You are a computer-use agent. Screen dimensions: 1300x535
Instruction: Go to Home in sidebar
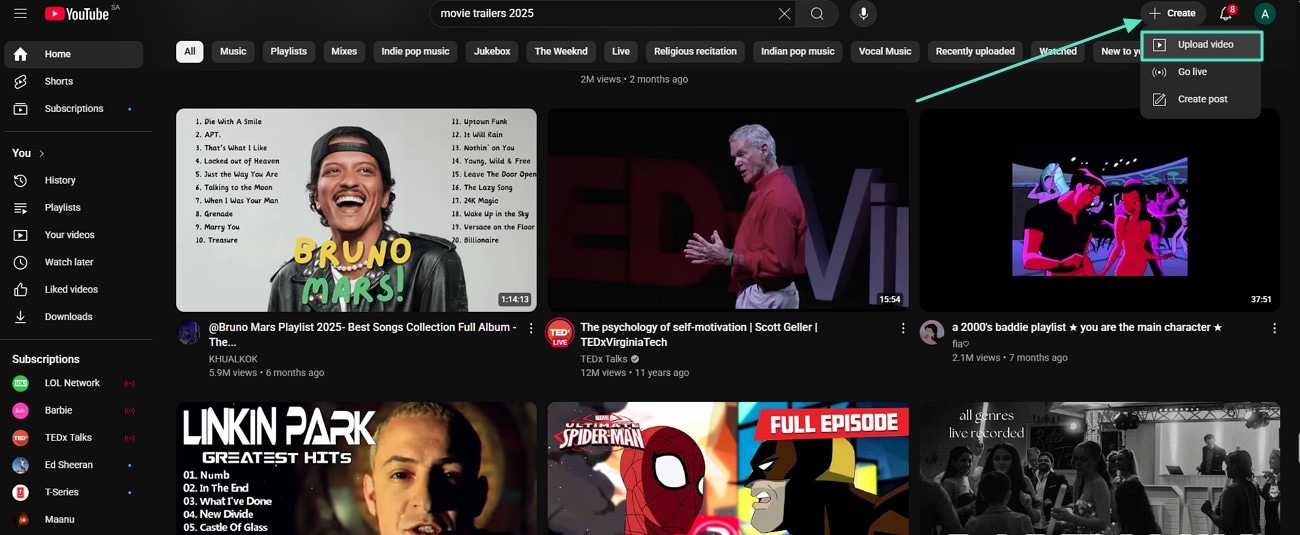(74, 54)
